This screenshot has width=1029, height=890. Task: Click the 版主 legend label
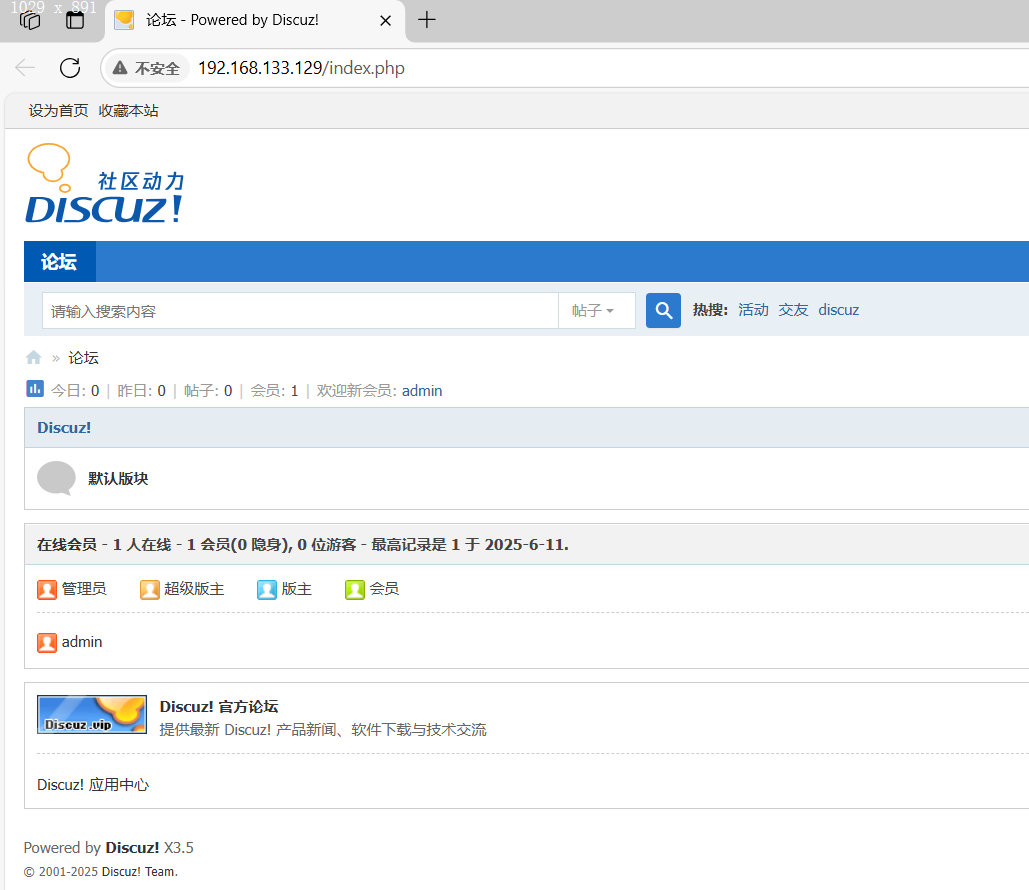[297, 589]
